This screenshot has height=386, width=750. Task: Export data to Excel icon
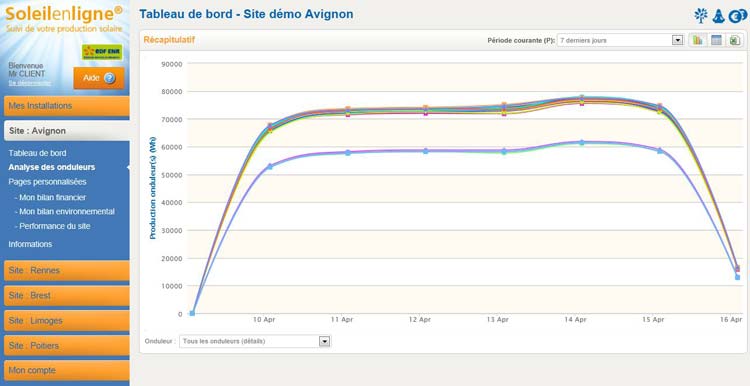click(734, 40)
